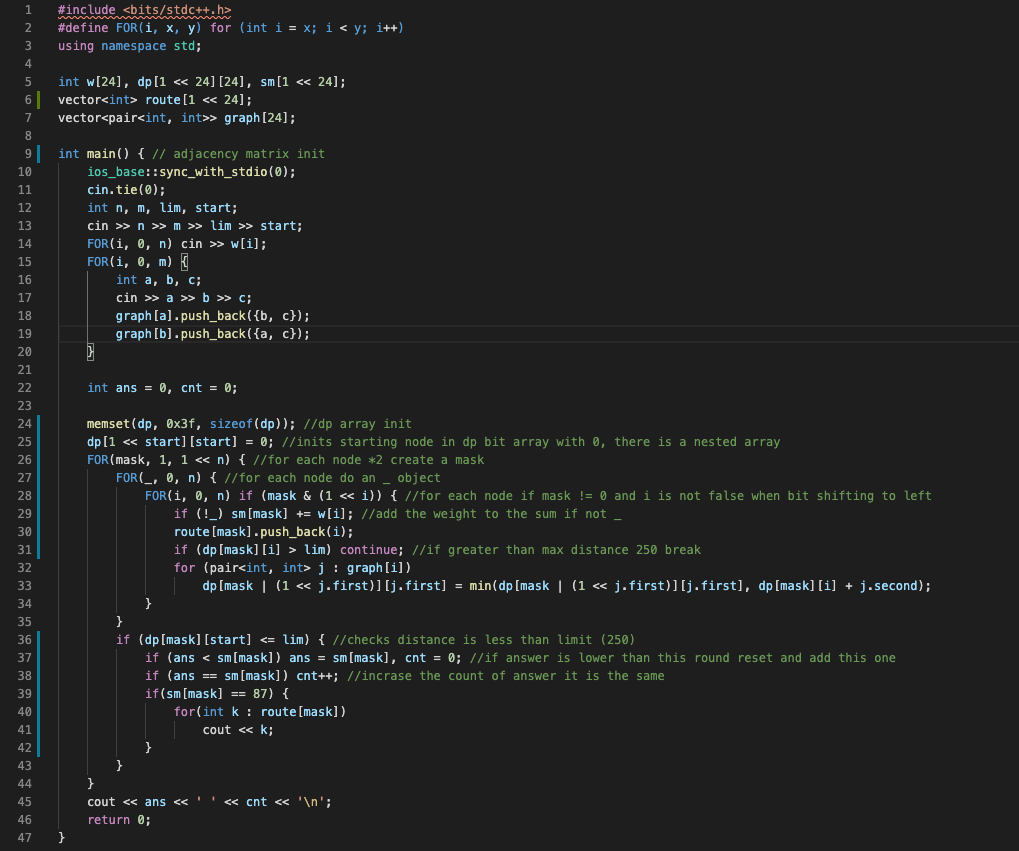Click line number 26 in the gutter
This screenshot has height=851, width=1019.
(23, 459)
